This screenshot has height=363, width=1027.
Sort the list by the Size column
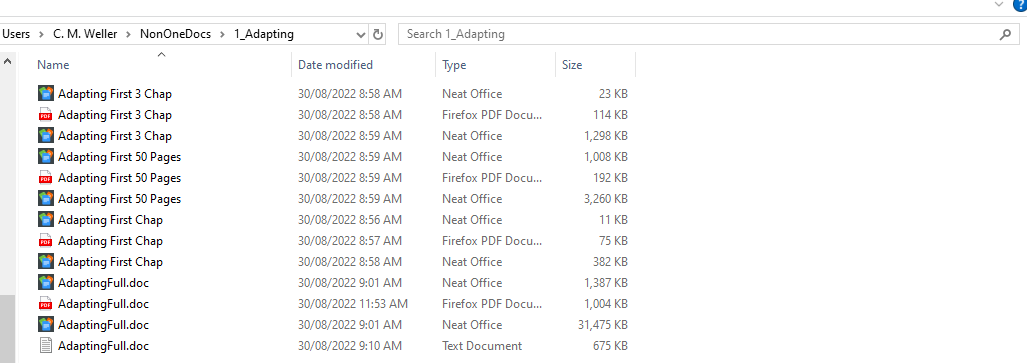(x=572, y=65)
